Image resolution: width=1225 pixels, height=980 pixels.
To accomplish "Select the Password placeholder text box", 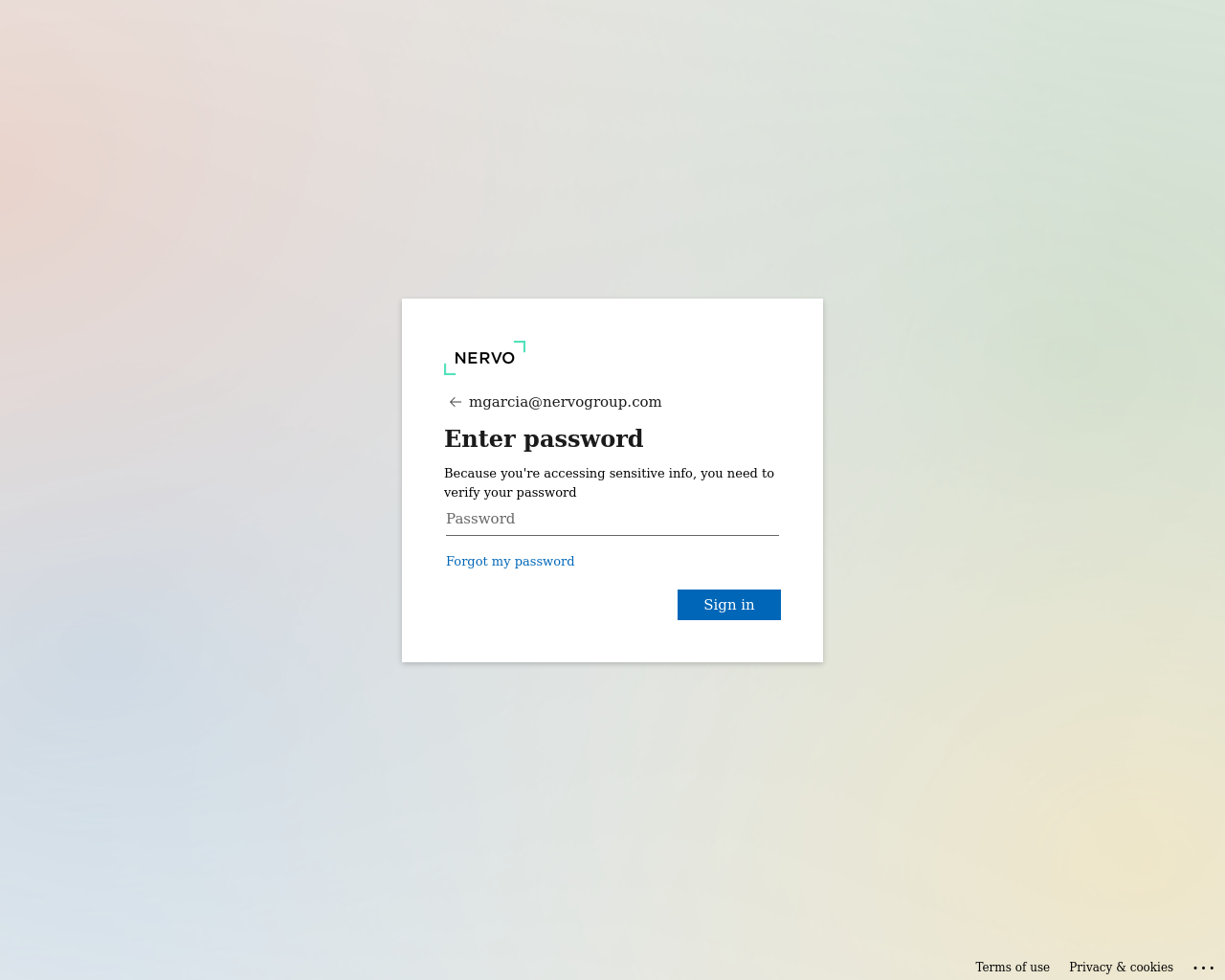I will coord(612,519).
